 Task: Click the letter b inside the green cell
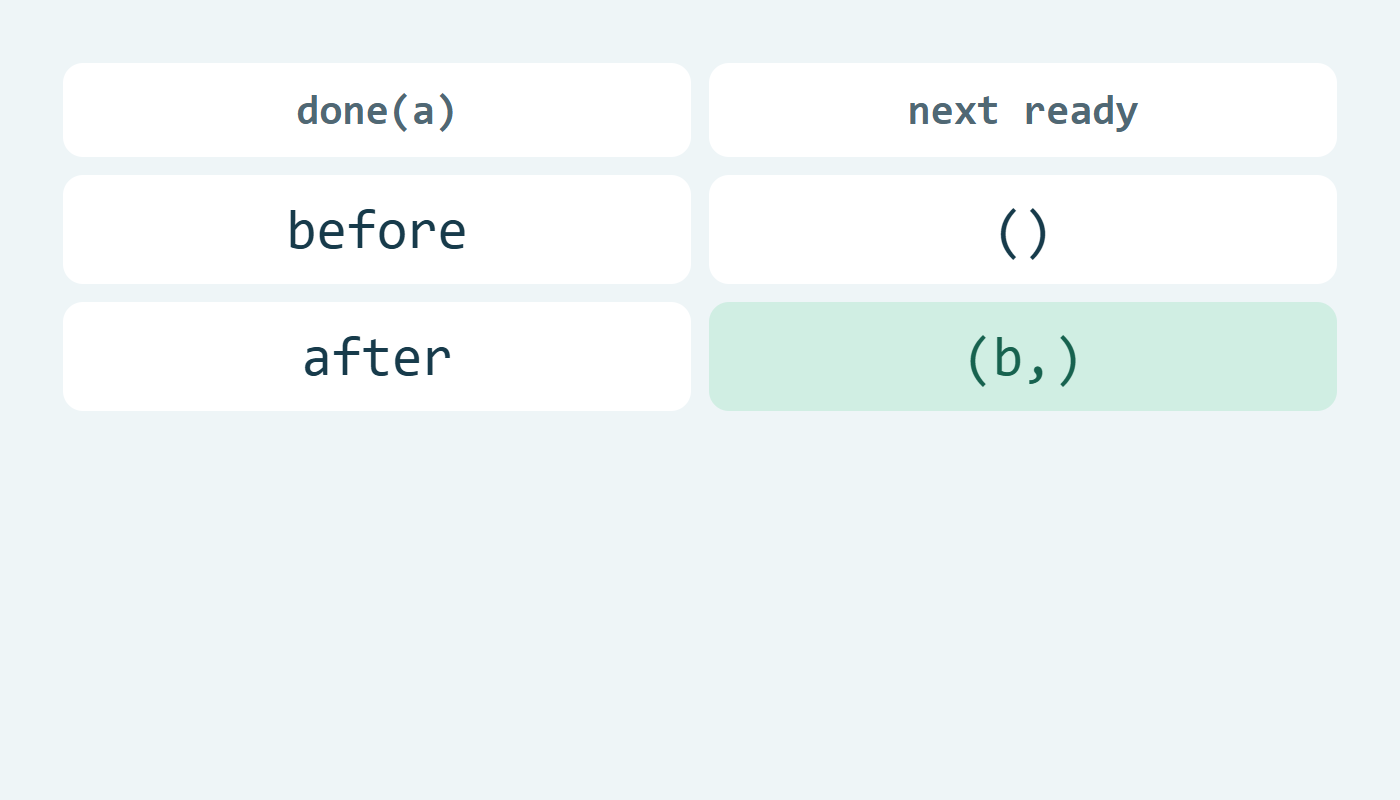tap(1008, 358)
